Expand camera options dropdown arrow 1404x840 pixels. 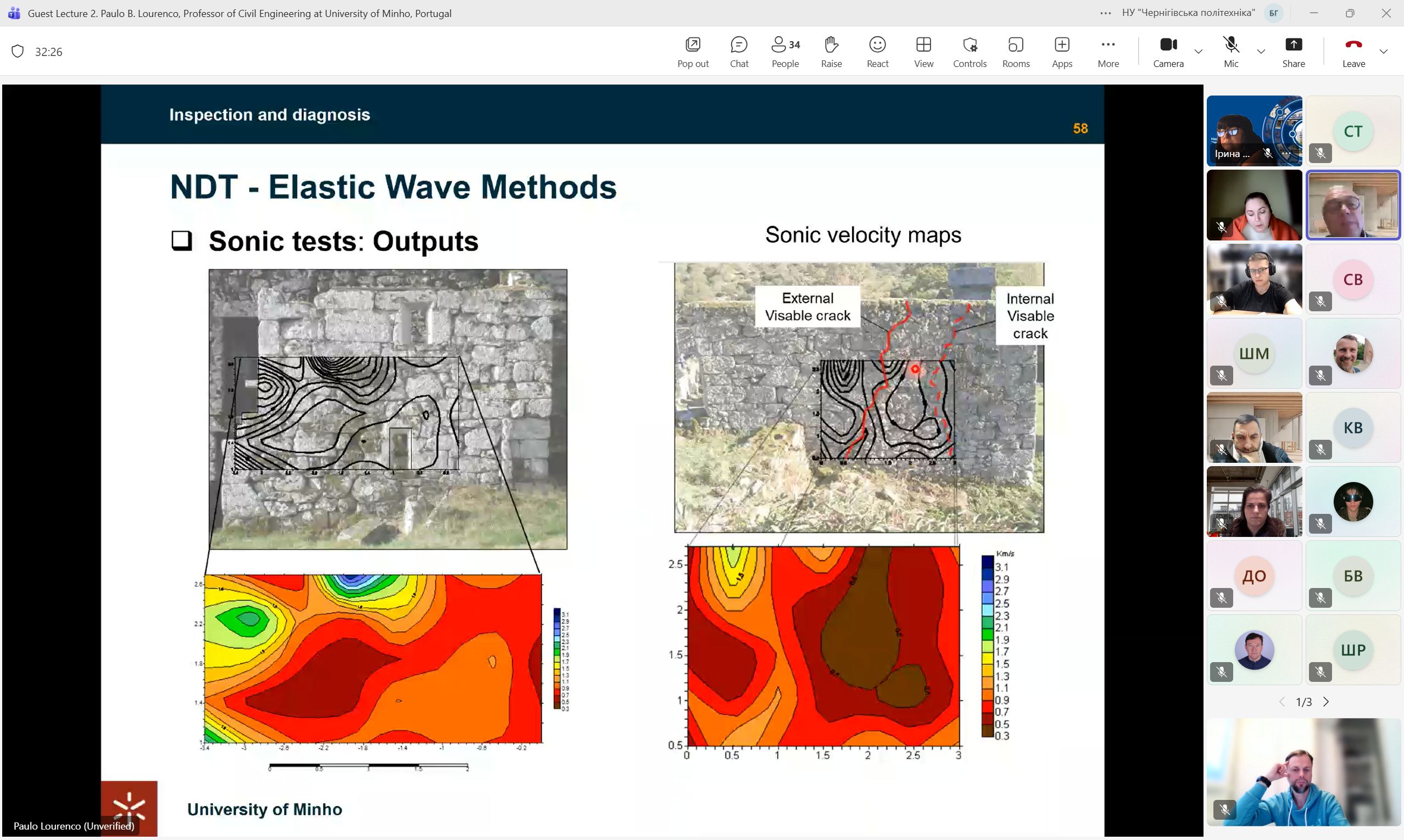(1199, 52)
